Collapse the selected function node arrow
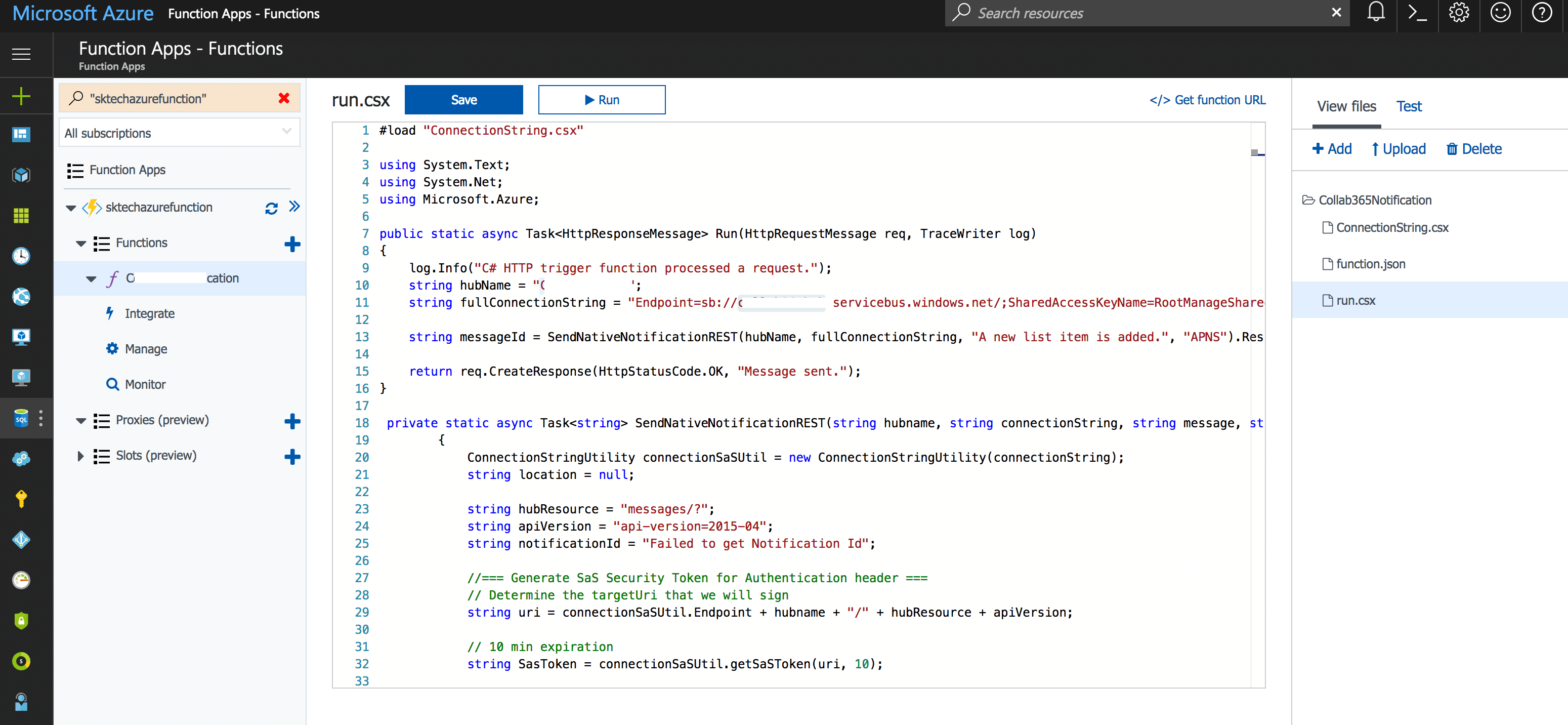Image resolution: width=1568 pixels, height=725 pixels. [x=91, y=279]
